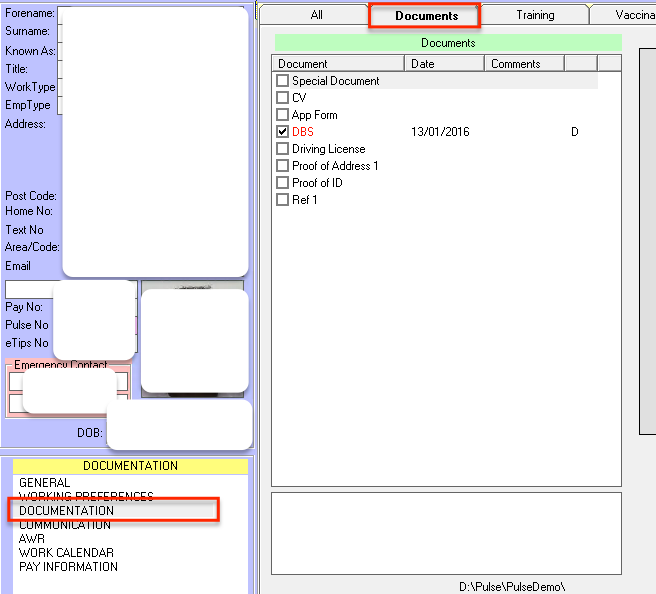
Task: Select GENERAL in the section list
Action: coord(45,483)
